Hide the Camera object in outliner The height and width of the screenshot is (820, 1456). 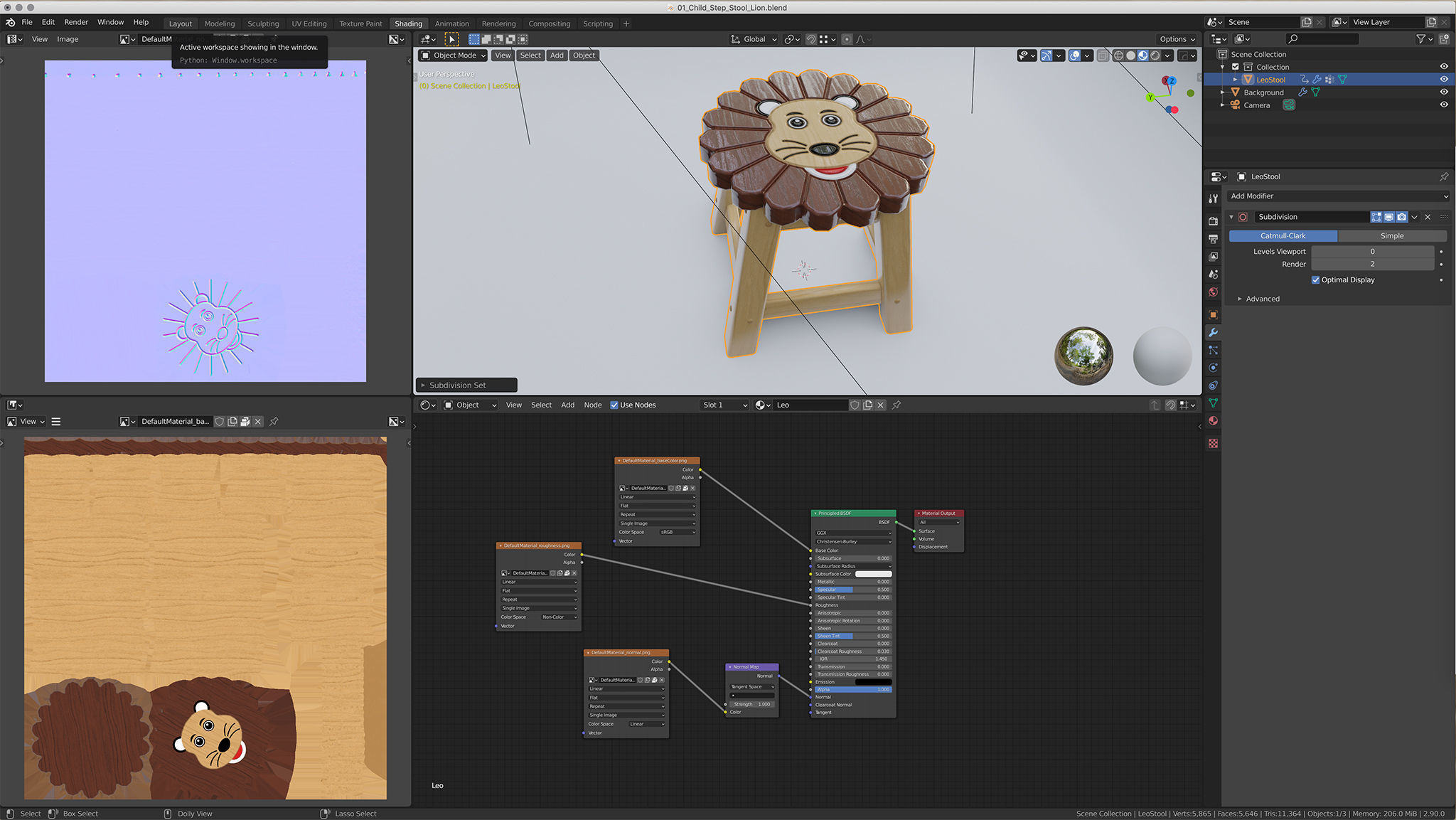(x=1444, y=105)
